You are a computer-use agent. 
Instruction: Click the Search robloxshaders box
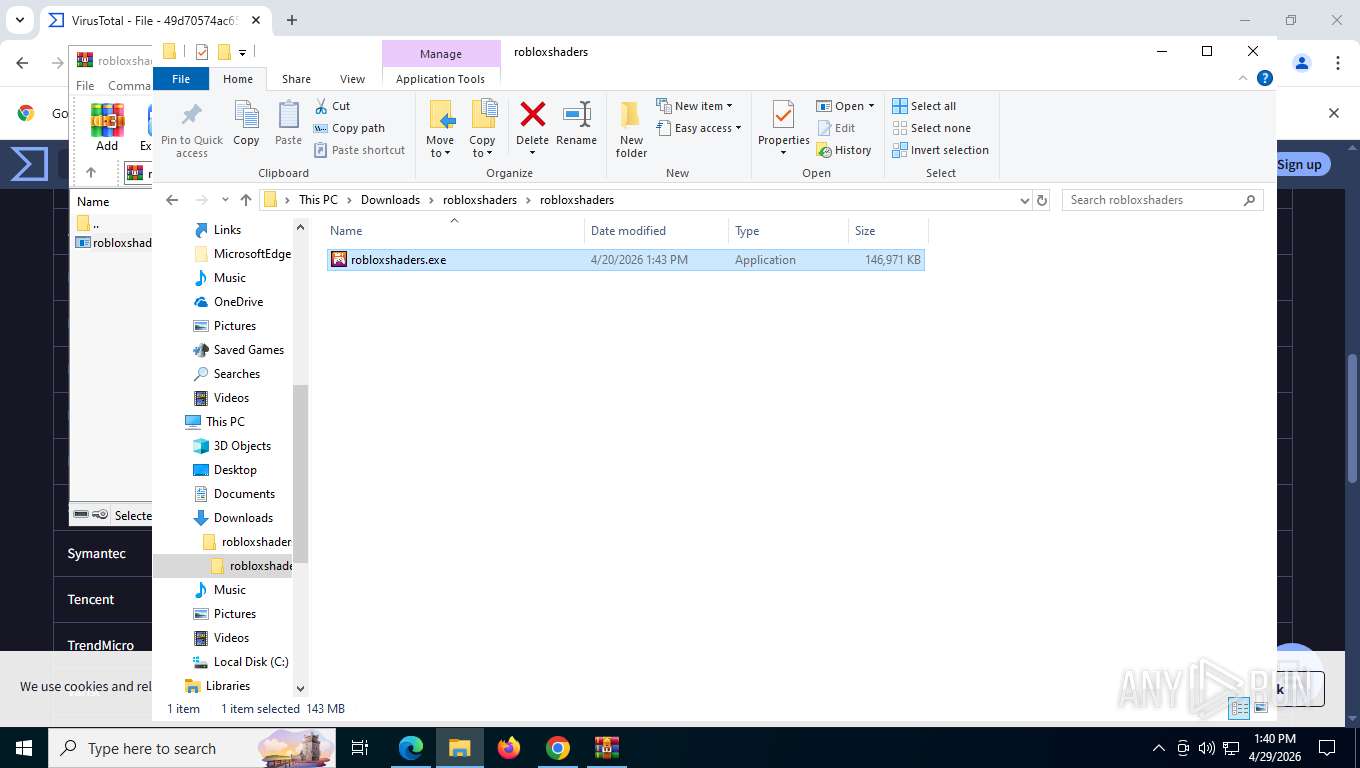pos(1162,200)
